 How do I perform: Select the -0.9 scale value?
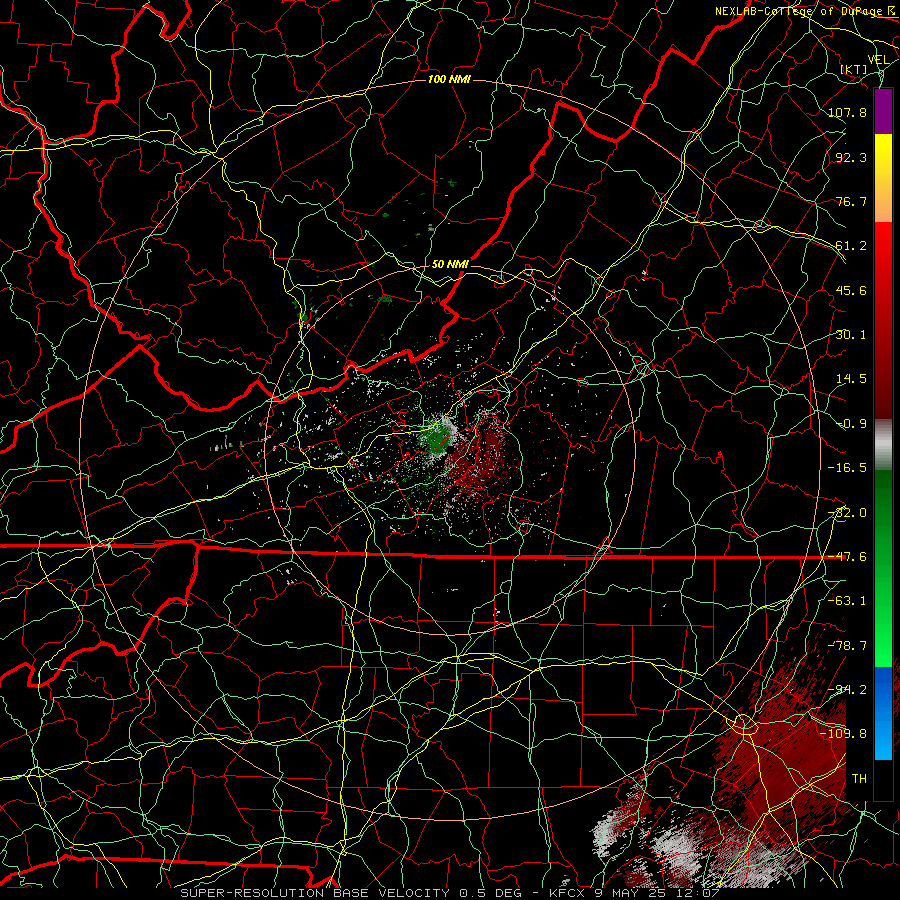[x=851, y=424]
